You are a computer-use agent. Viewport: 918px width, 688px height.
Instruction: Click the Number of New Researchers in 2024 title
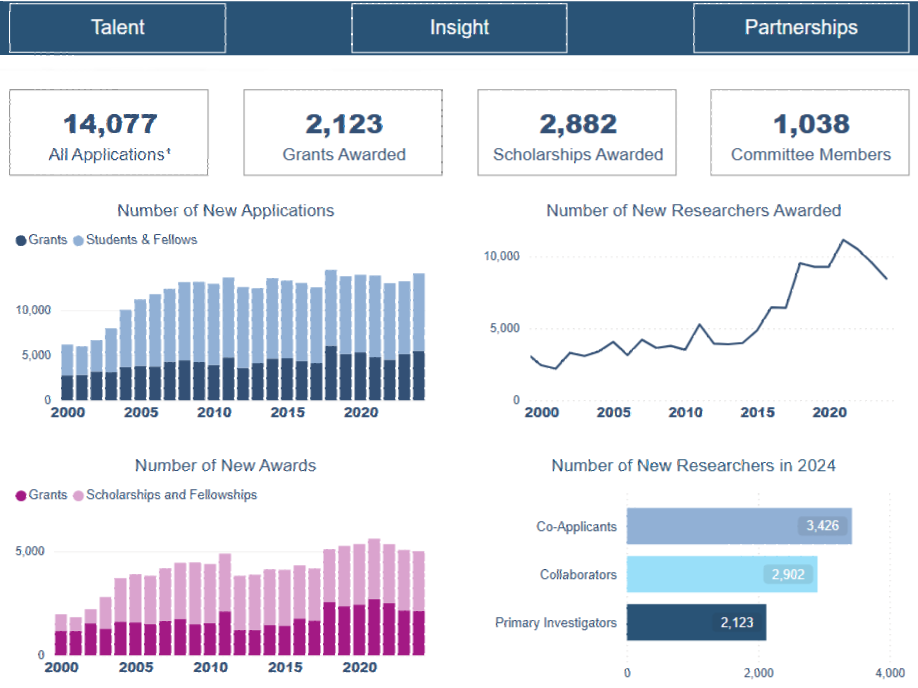click(x=693, y=466)
